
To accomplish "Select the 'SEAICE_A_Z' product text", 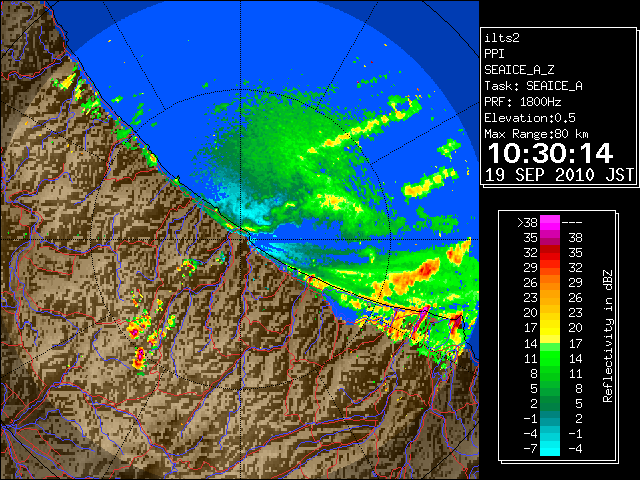I will pyautogui.click(x=519, y=70).
